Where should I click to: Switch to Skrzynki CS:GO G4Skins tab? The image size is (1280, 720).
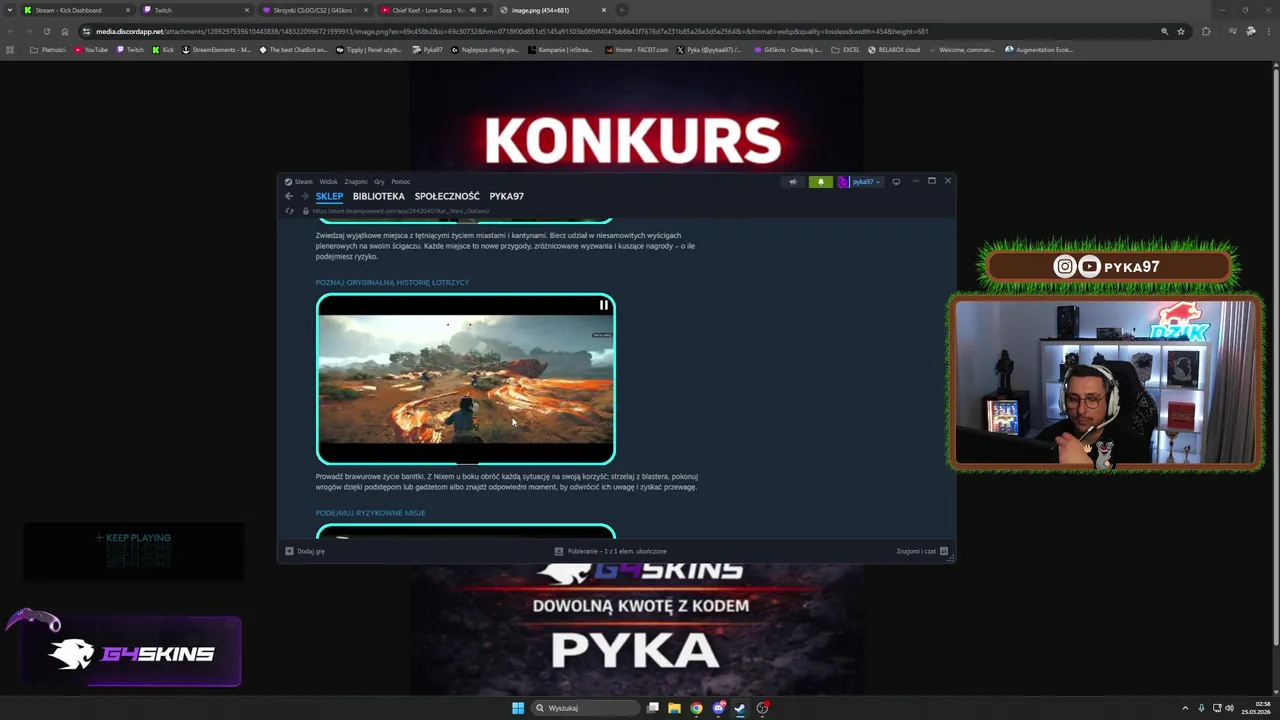314,10
